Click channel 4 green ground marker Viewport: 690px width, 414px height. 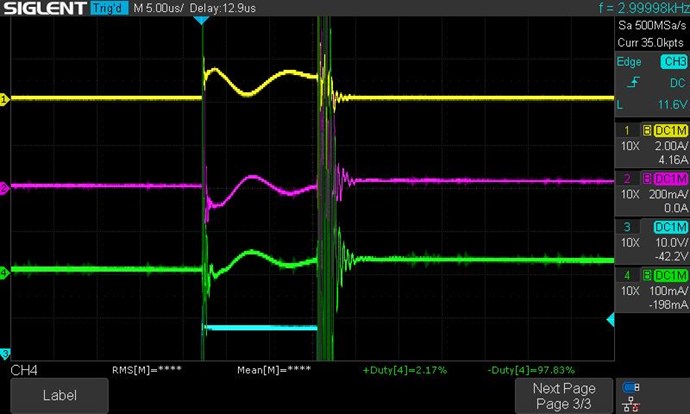[x=4, y=272]
